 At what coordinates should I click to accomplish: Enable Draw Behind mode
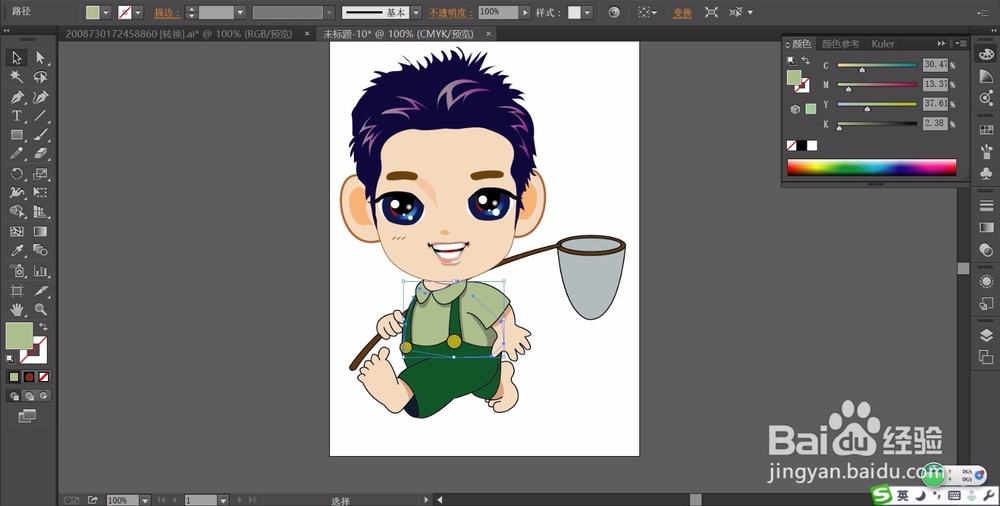[29, 396]
